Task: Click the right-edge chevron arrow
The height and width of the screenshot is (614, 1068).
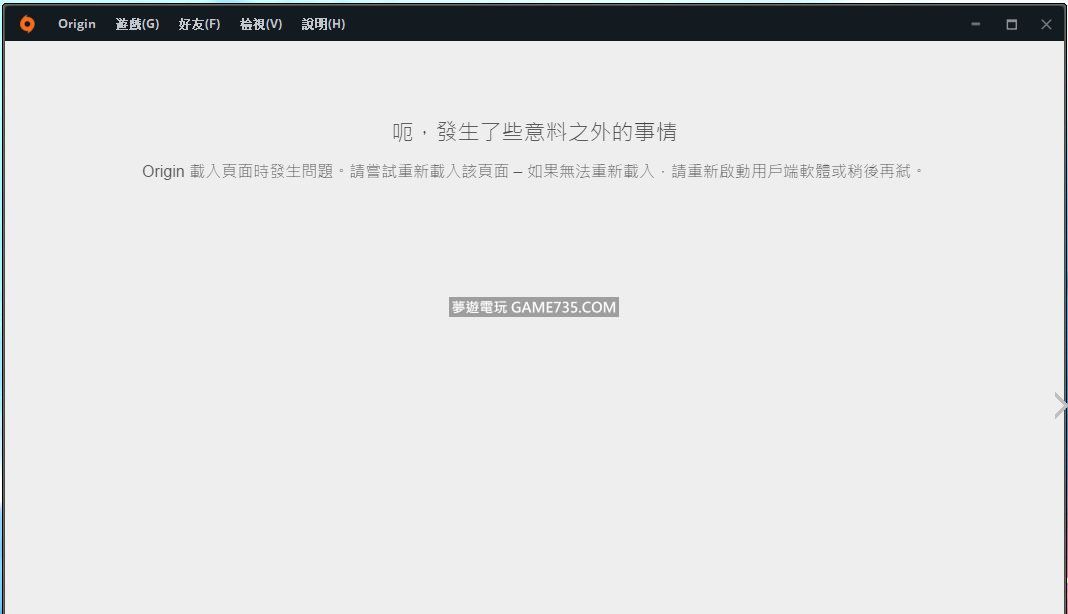Action: (1060, 405)
